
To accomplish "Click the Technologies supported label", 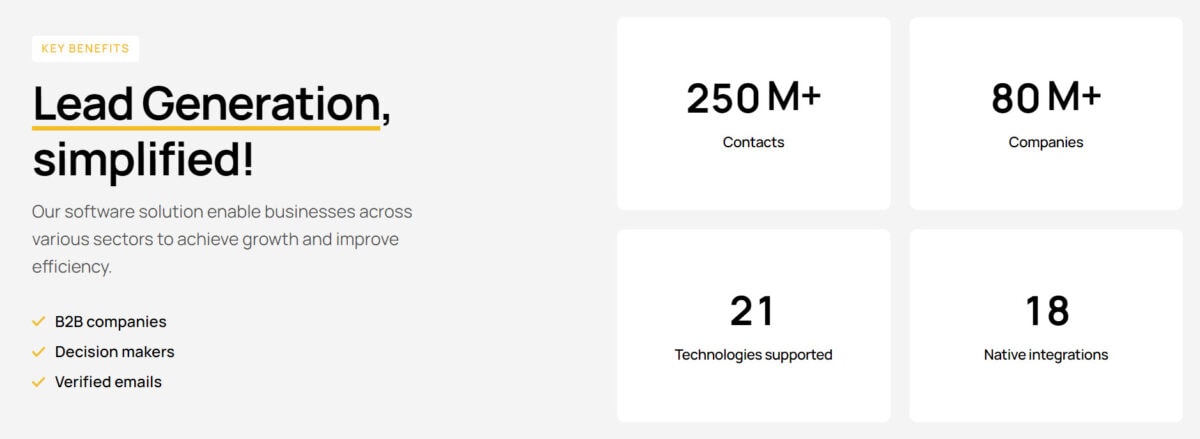I will 753,354.
